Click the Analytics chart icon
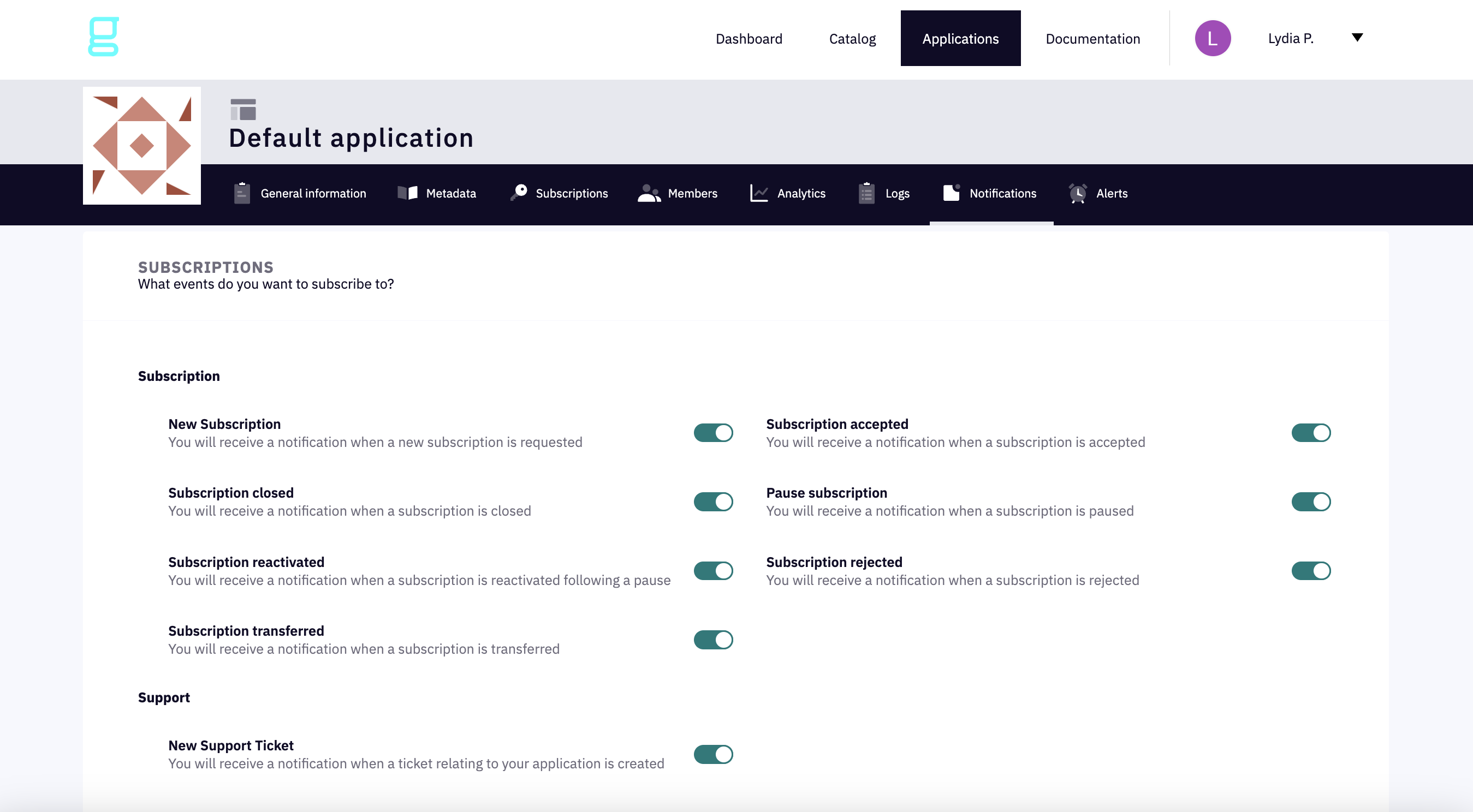This screenshot has width=1473, height=812. coord(759,193)
